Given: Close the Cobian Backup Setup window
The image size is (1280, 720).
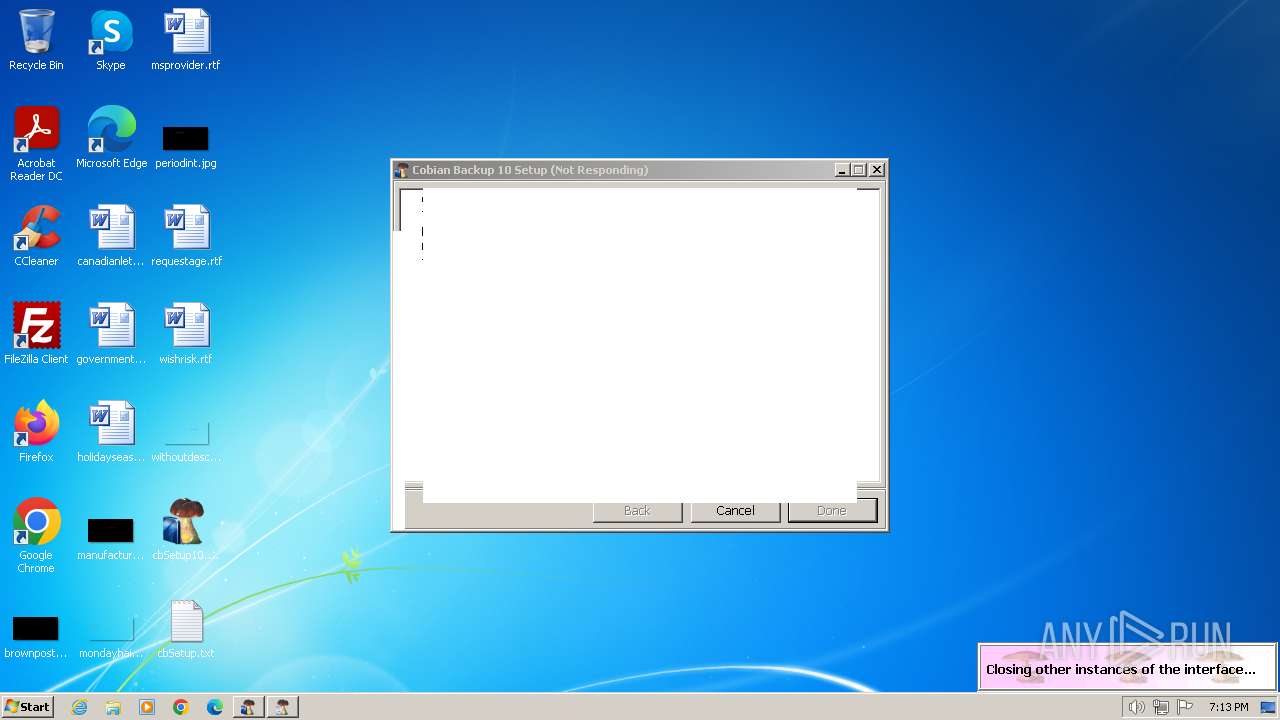Looking at the screenshot, I should point(876,170).
